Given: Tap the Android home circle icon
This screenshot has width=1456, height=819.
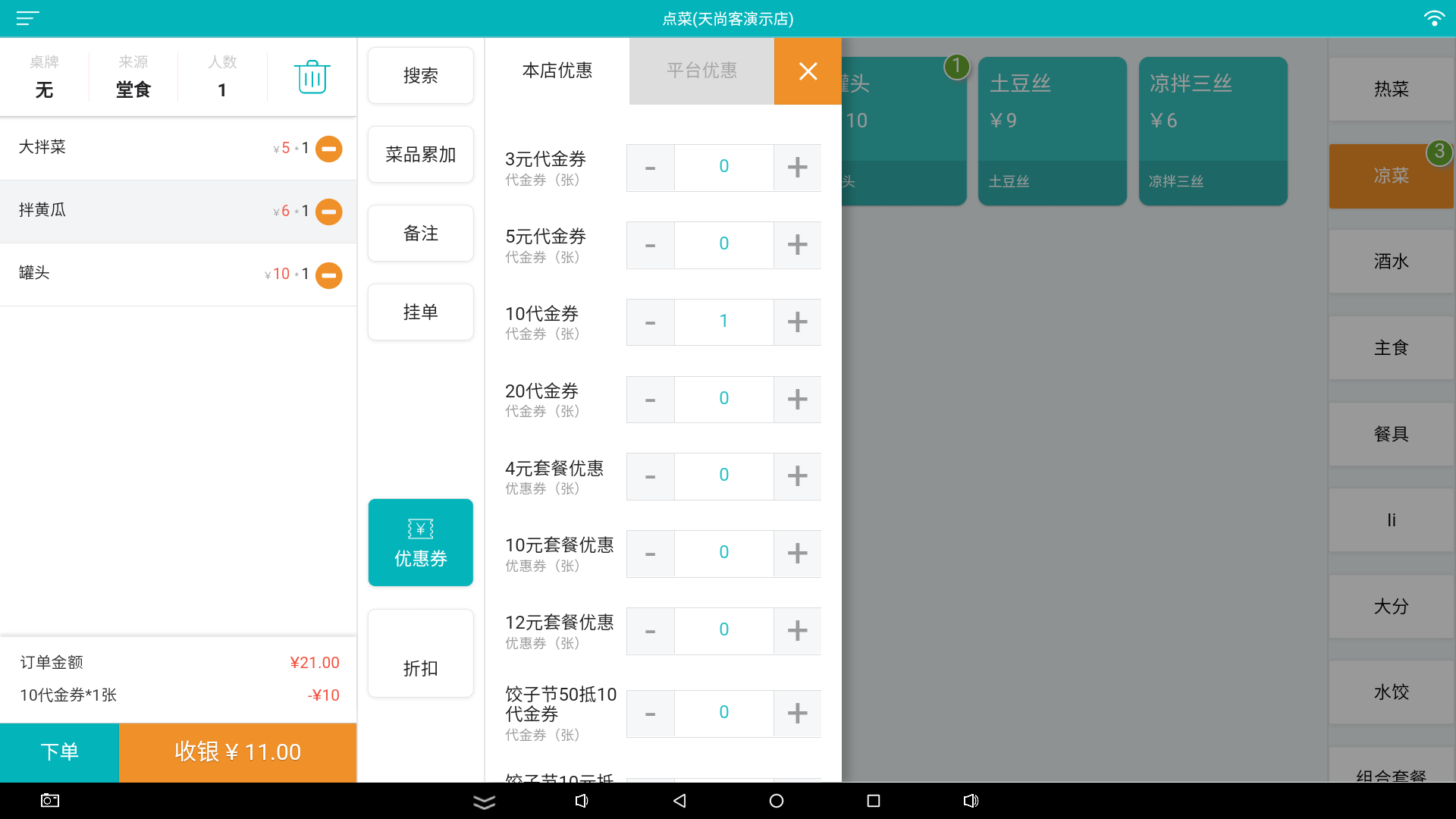Looking at the screenshot, I should [x=777, y=801].
